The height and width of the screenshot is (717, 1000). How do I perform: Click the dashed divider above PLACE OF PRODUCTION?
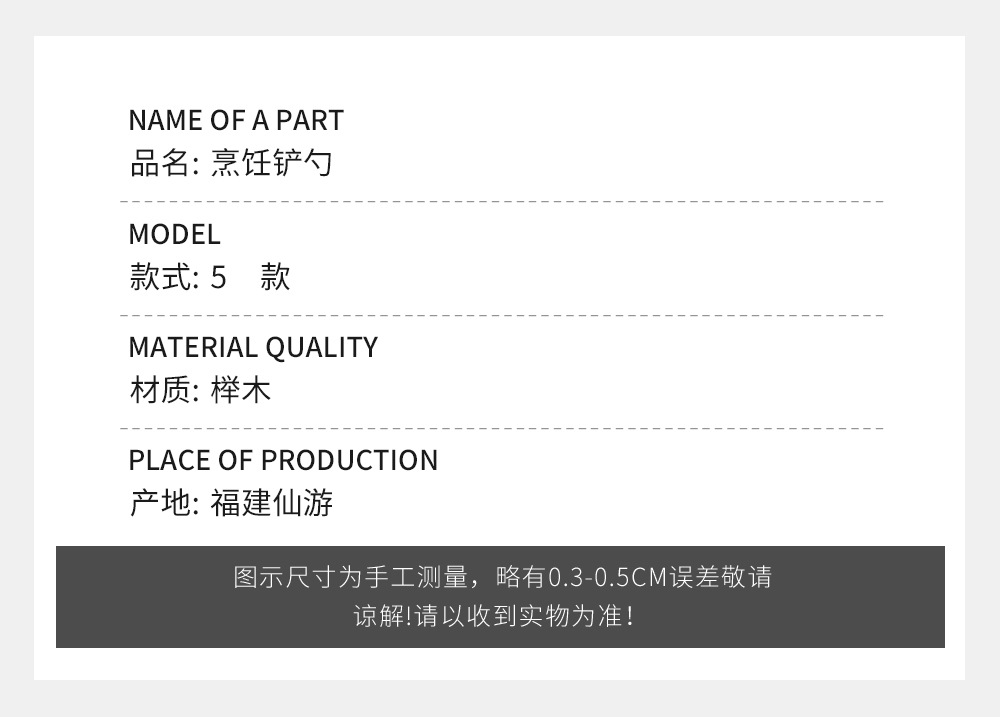pos(500,428)
